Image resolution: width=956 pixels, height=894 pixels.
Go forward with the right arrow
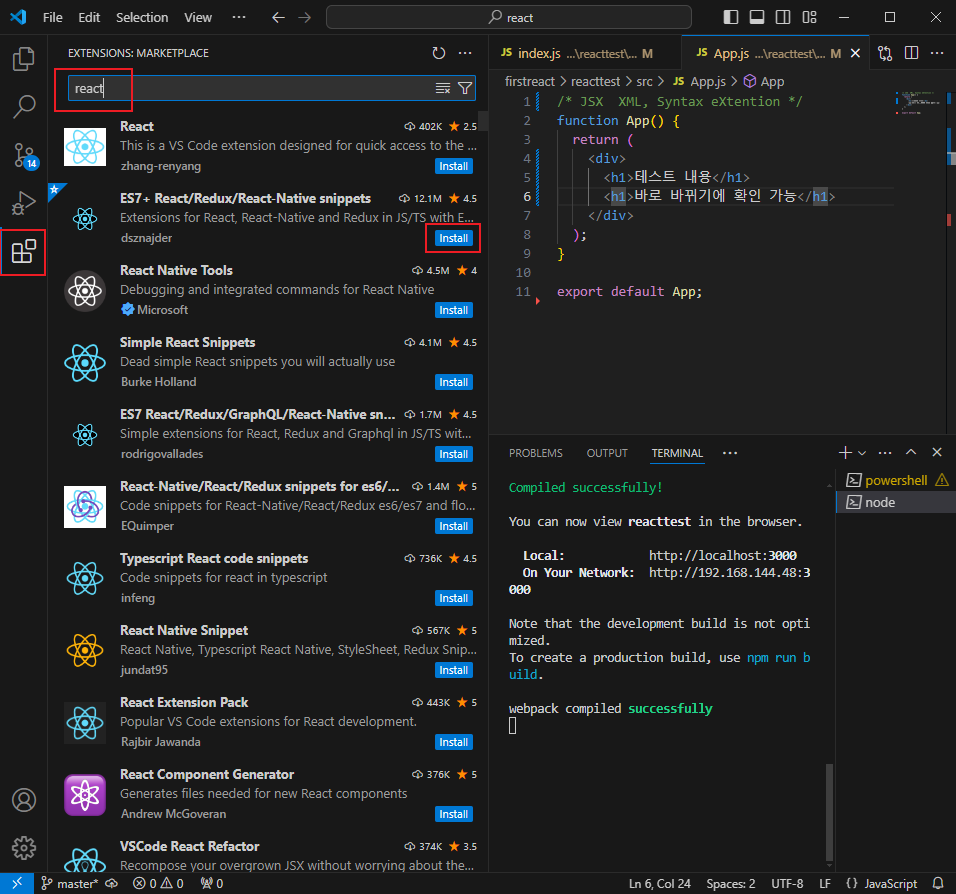coord(304,18)
